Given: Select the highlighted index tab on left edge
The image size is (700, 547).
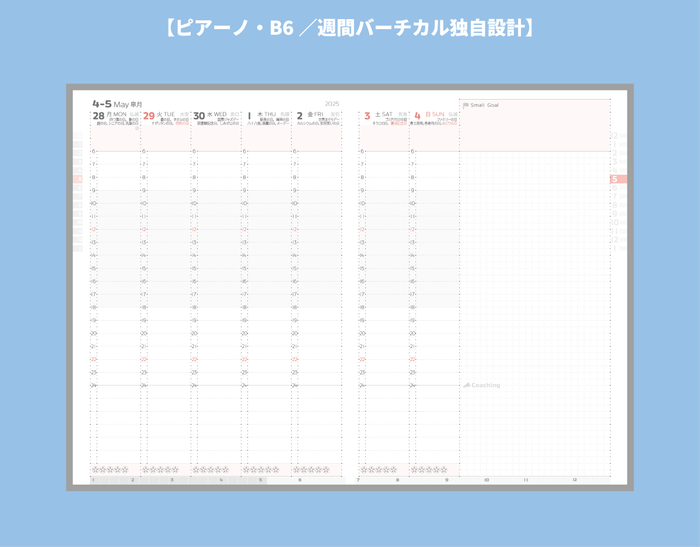Looking at the screenshot, I should coord(78,179).
